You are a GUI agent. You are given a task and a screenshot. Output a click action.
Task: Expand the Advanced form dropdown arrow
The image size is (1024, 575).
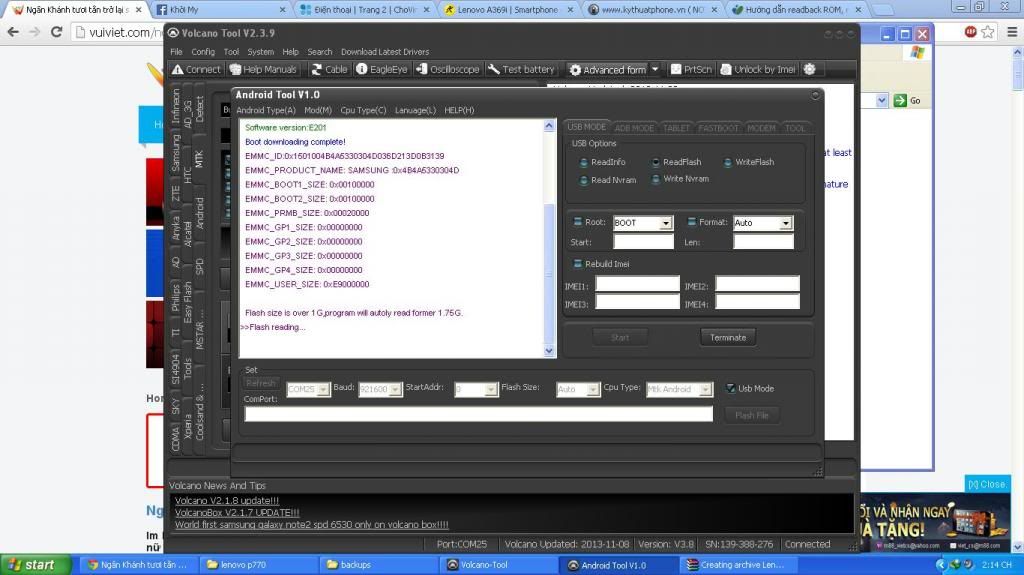point(655,69)
